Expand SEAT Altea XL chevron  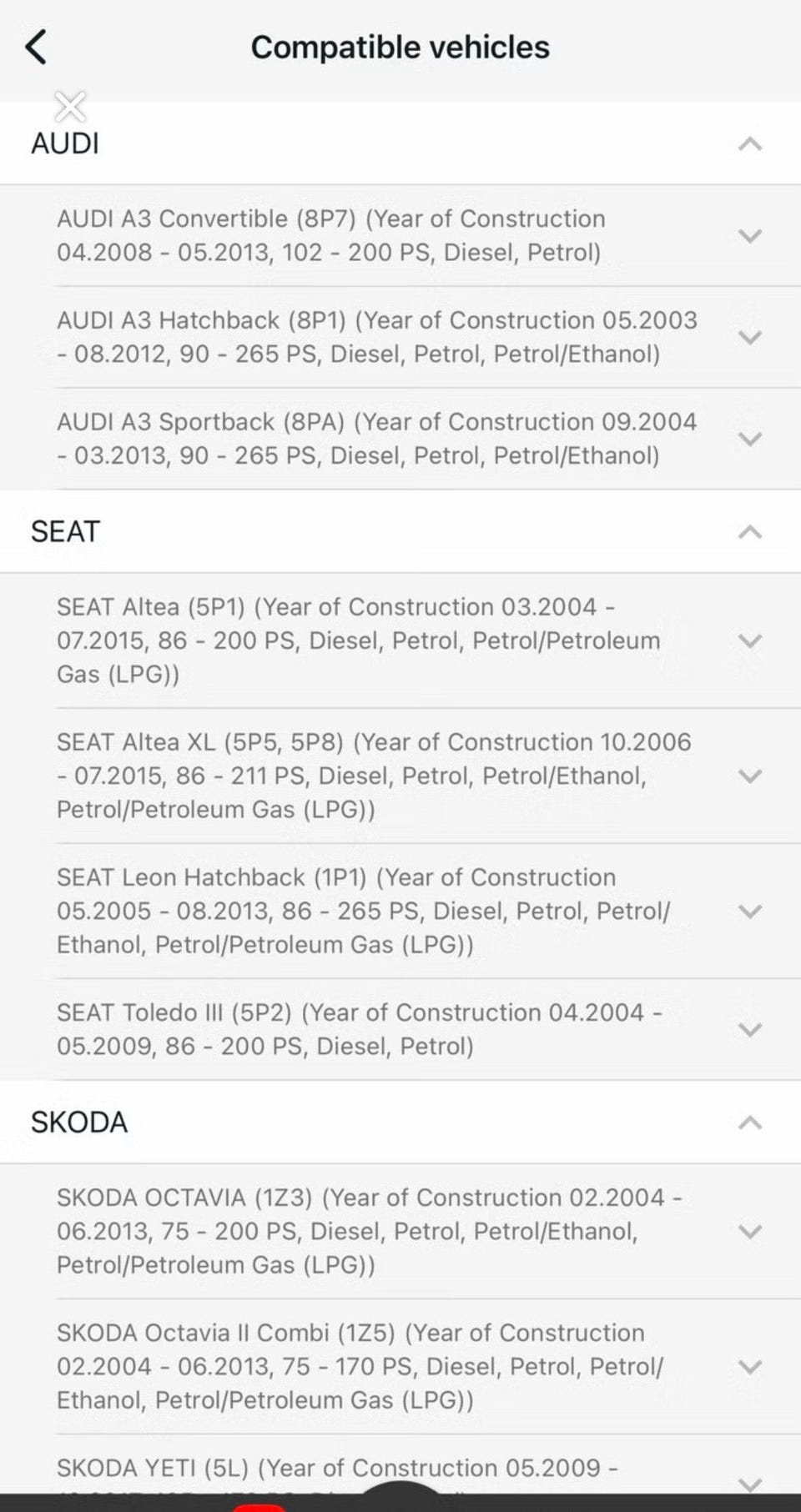(x=750, y=776)
